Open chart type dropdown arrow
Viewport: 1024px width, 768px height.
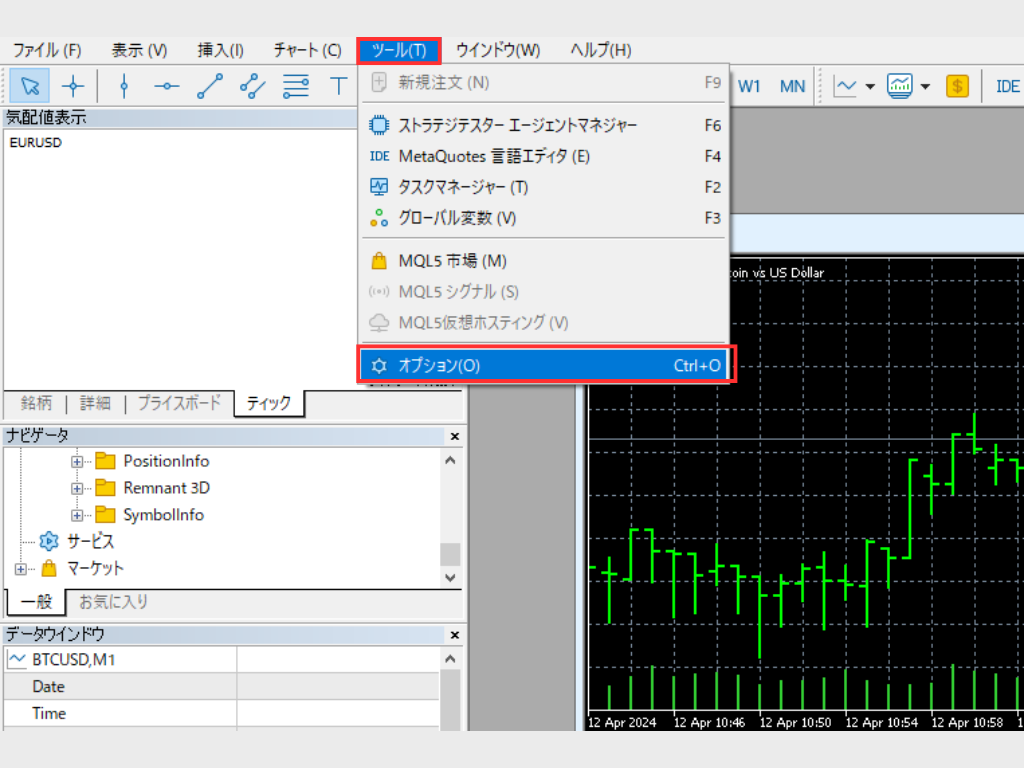click(x=870, y=86)
